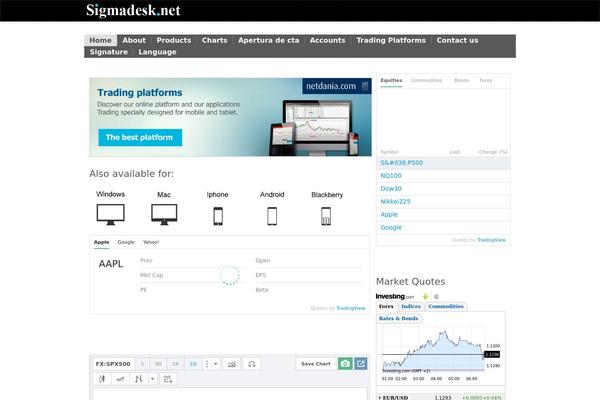Click the Blackberry phone icon
This screenshot has width=600, height=400.
(326, 216)
